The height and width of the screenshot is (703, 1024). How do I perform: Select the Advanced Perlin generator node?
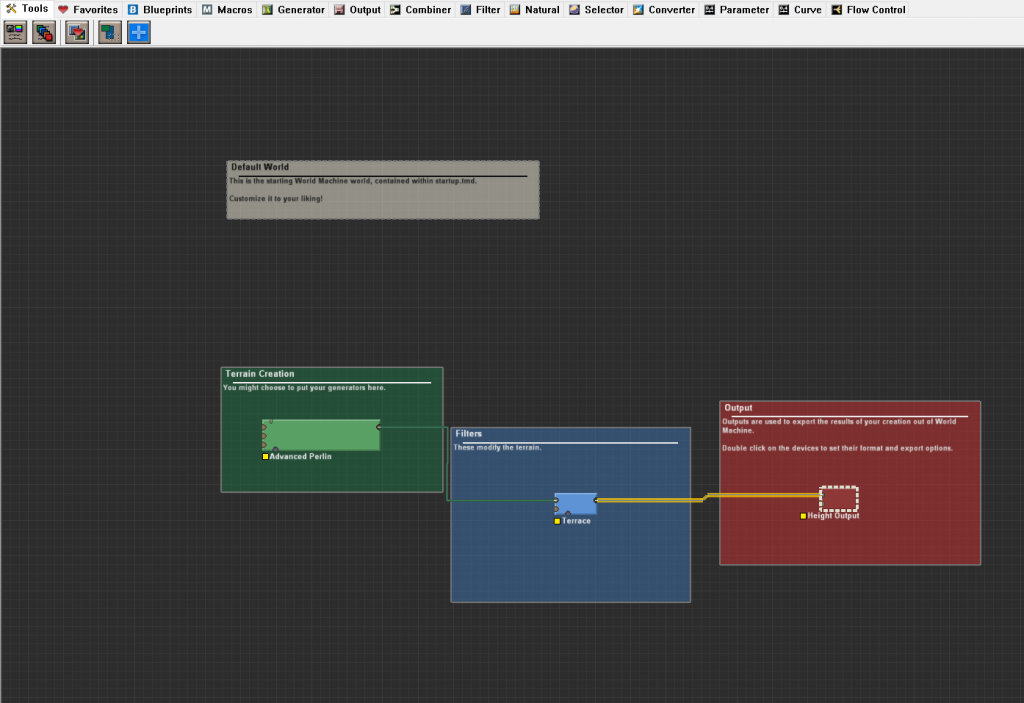click(321, 435)
